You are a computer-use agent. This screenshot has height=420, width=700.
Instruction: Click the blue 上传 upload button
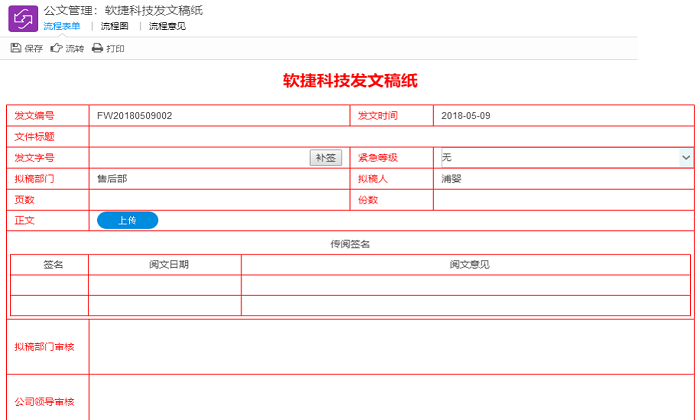click(x=127, y=220)
